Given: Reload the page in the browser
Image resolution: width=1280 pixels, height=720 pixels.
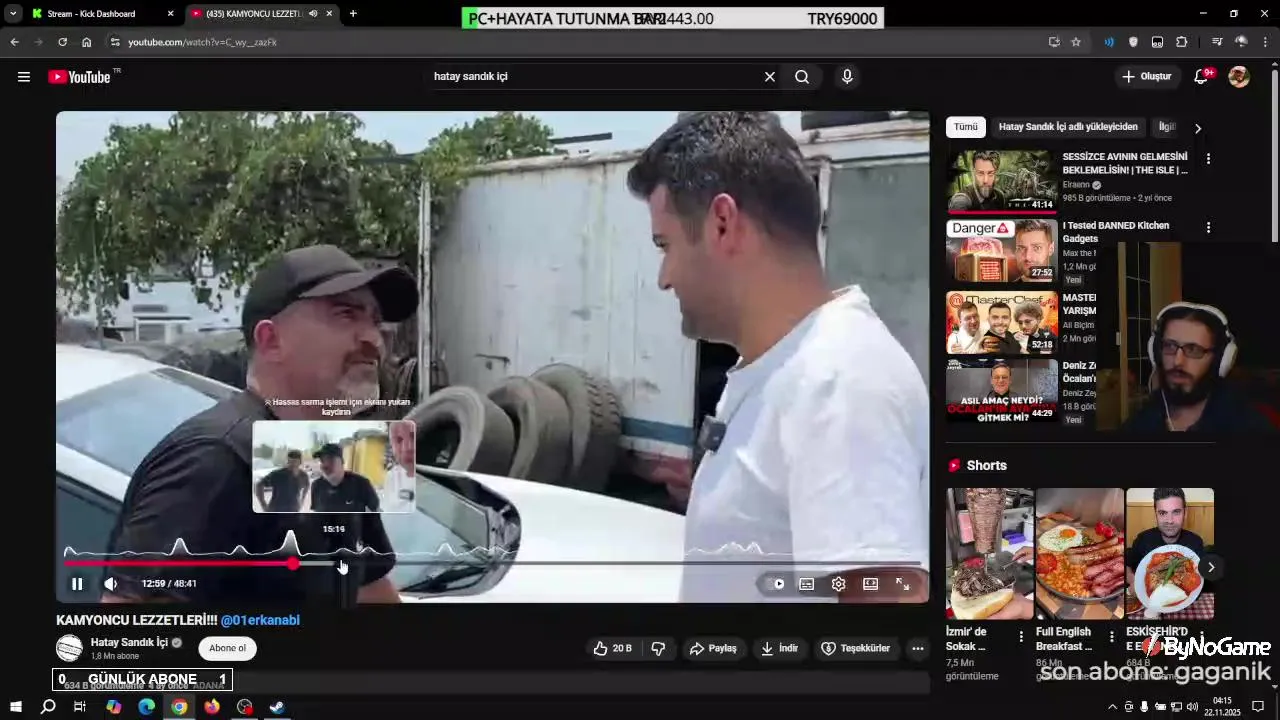Looking at the screenshot, I should click(62, 42).
